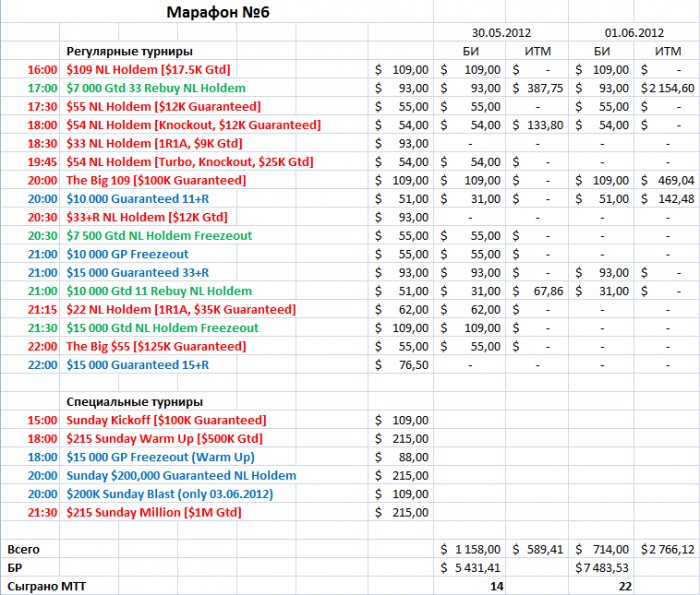Viewport: 700px width, 595px height.
Task: Select the "БИ" header under 30.05.2012
Action: (x=471, y=51)
